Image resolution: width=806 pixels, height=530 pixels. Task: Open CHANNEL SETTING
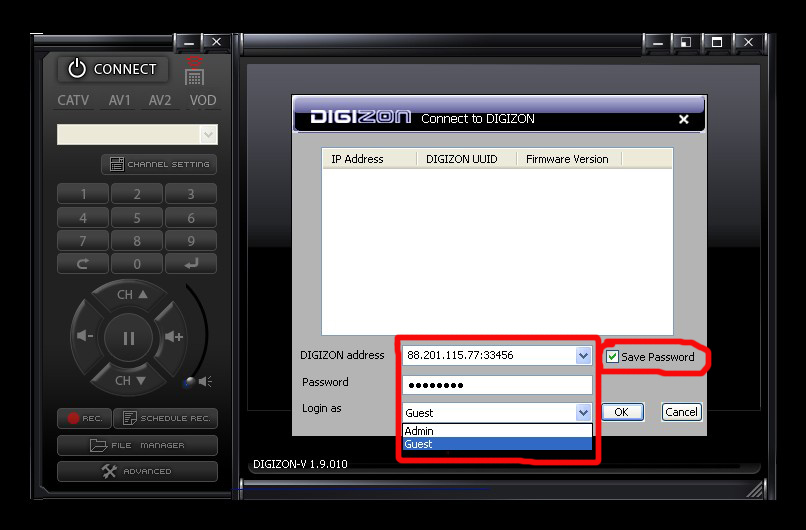(159, 165)
